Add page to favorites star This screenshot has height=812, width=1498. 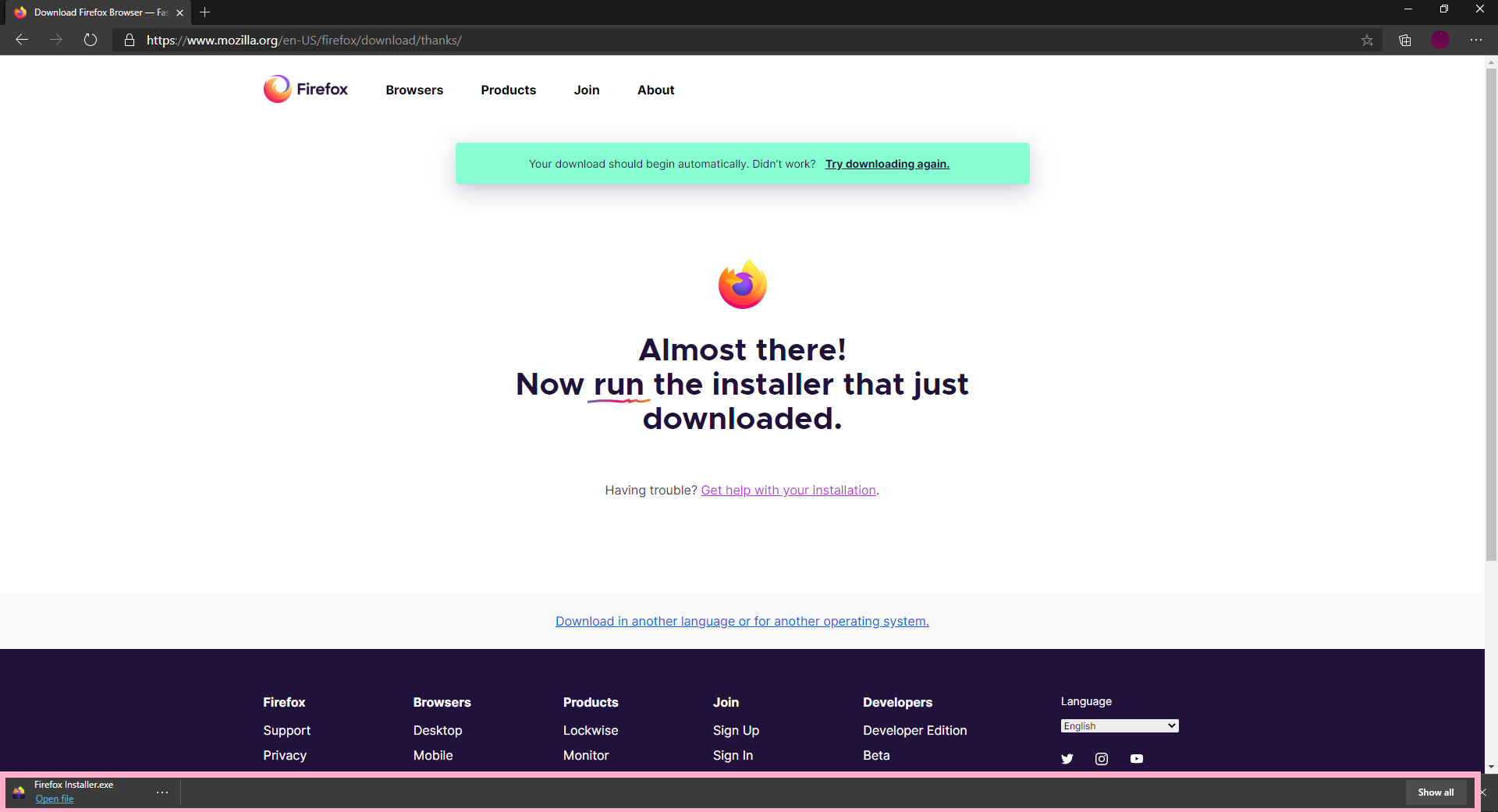(1367, 40)
